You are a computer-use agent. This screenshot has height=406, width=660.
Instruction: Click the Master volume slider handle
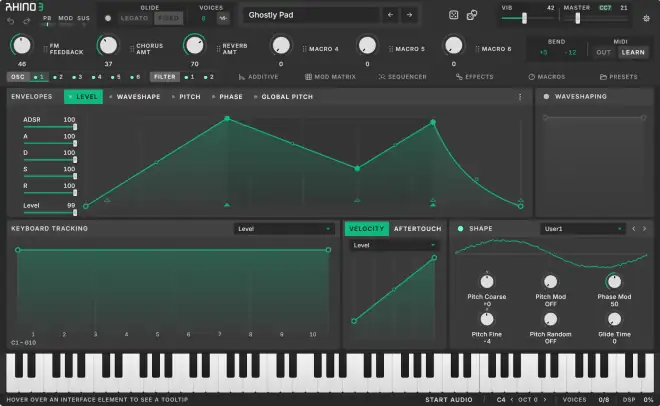578,18
